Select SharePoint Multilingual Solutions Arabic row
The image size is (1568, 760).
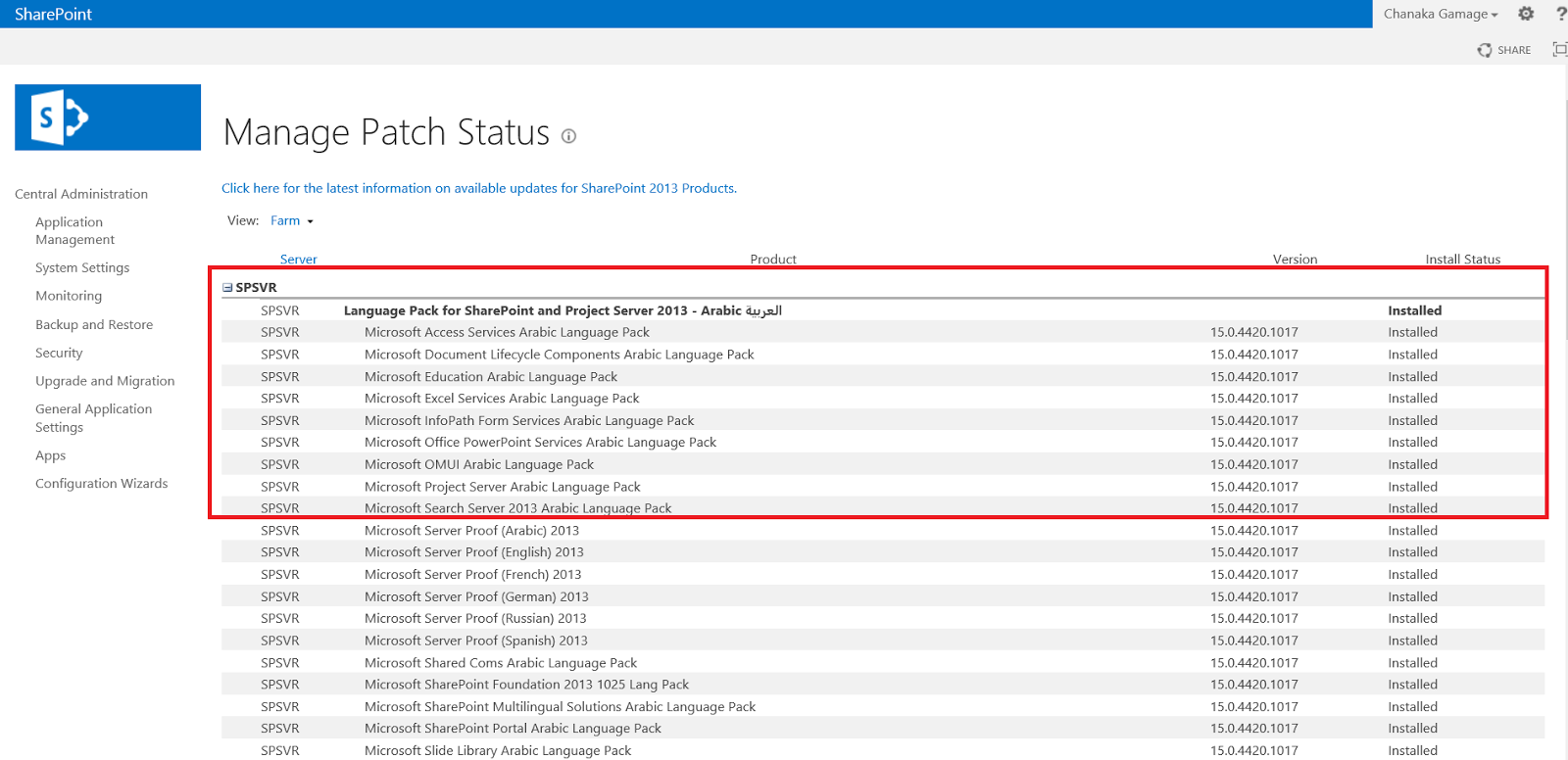(x=883, y=707)
